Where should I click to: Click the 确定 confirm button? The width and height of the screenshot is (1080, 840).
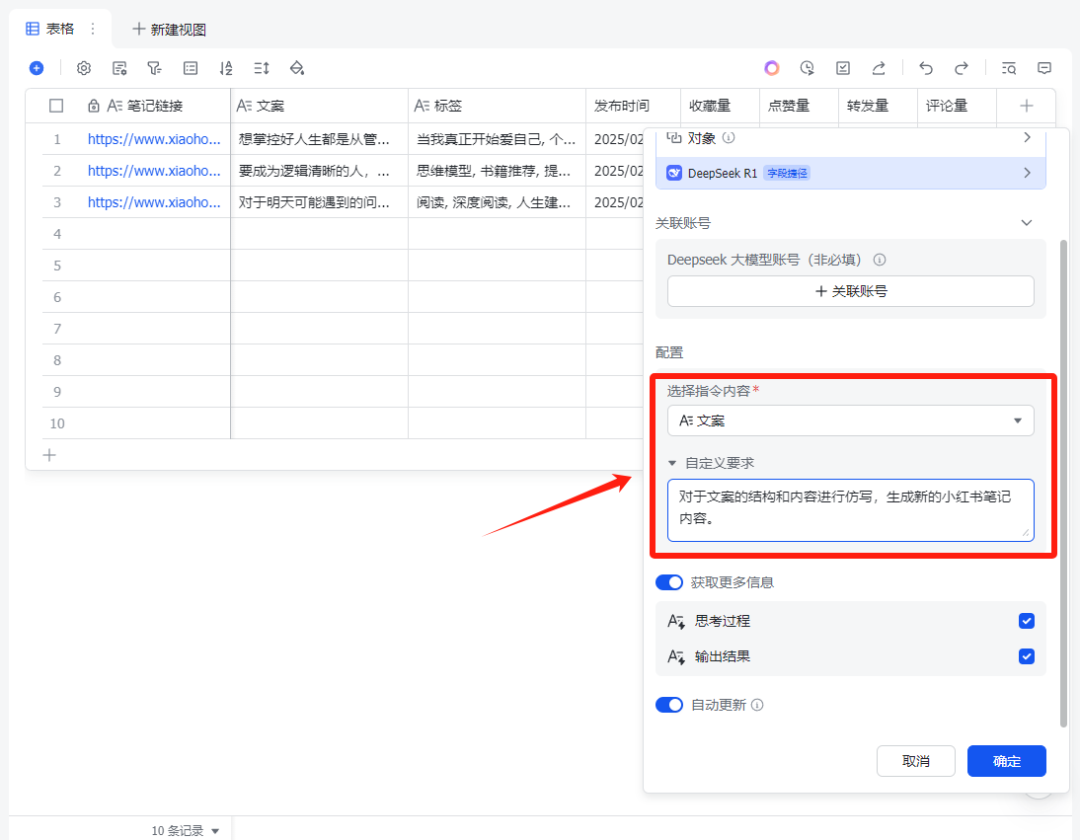click(1006, 761)
